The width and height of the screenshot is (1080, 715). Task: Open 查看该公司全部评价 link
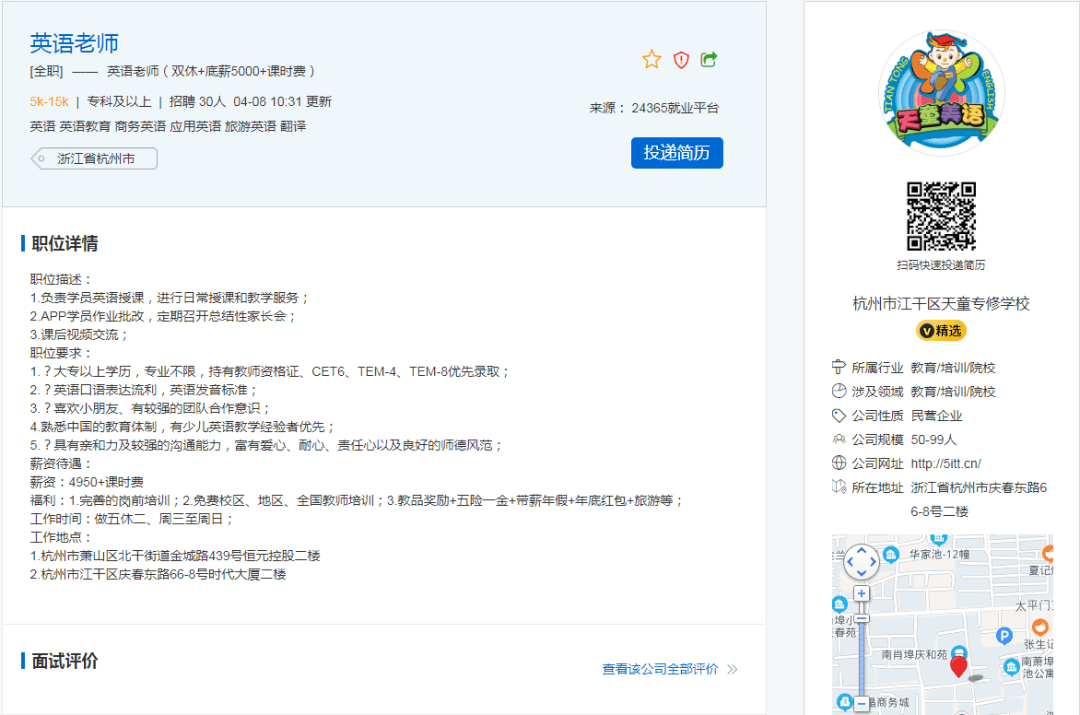tap(660, 669)
